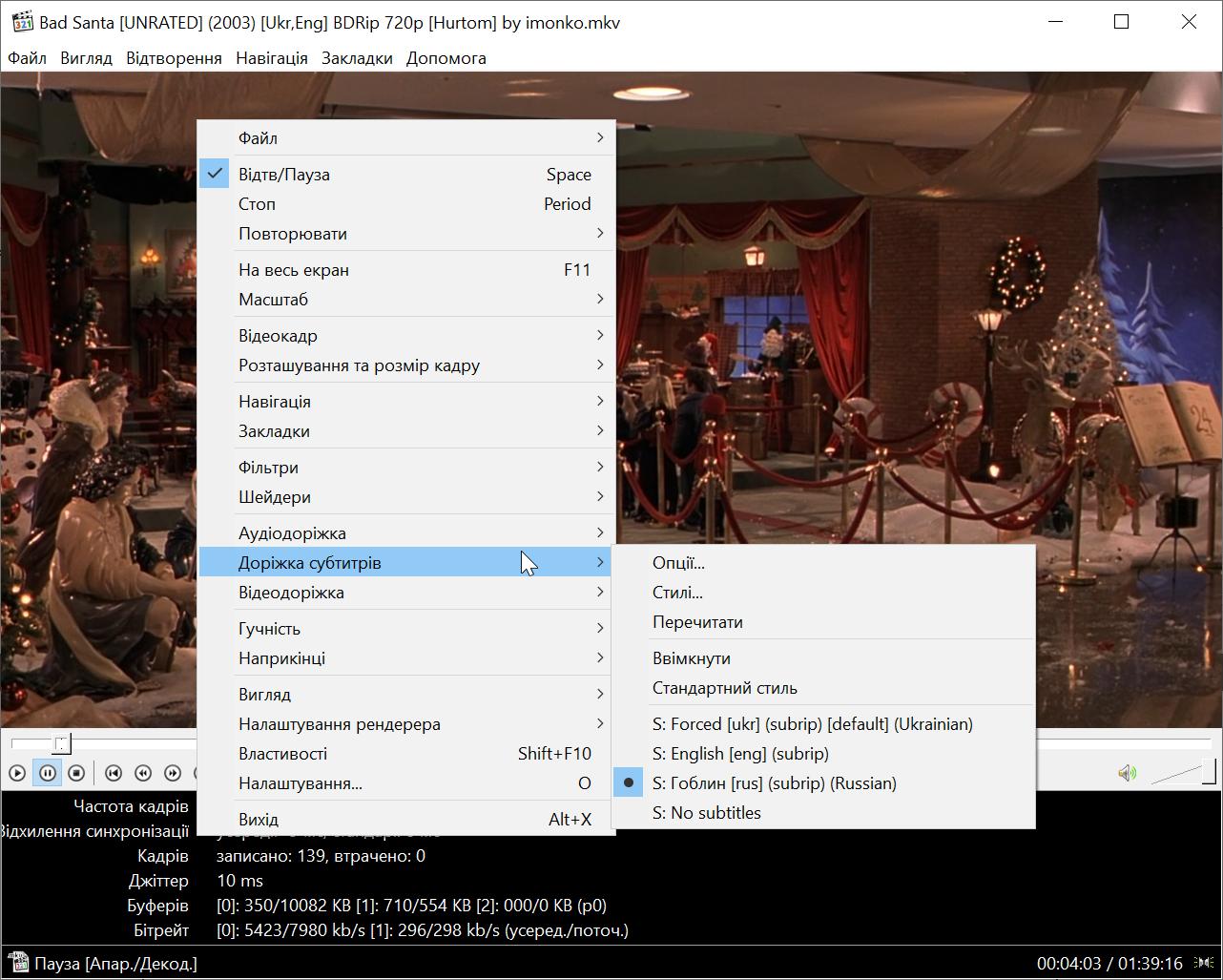Expand the Масштаб submenu
This screenshot has width=1223, height=980.
[406, 300]
